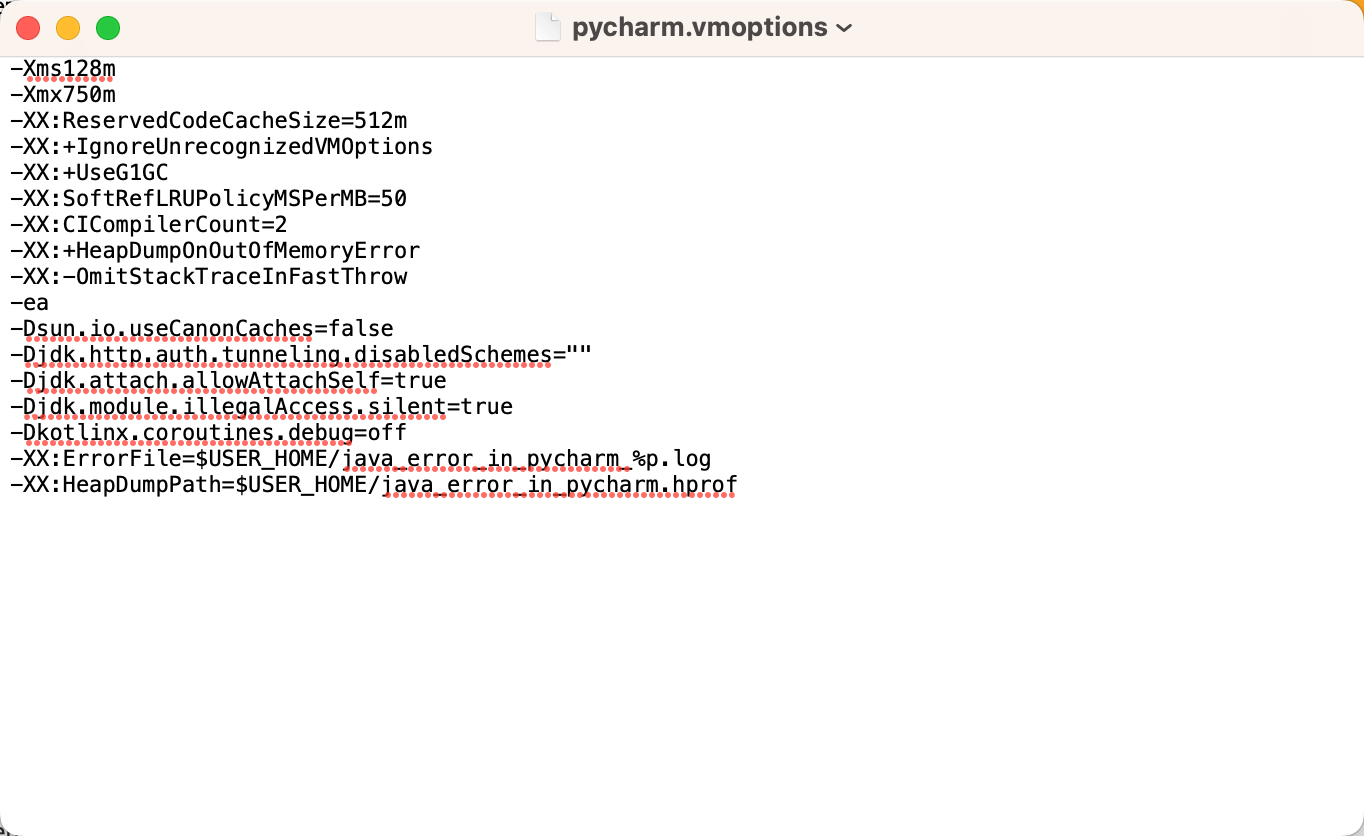Click the -ea line

pos(29,303)
